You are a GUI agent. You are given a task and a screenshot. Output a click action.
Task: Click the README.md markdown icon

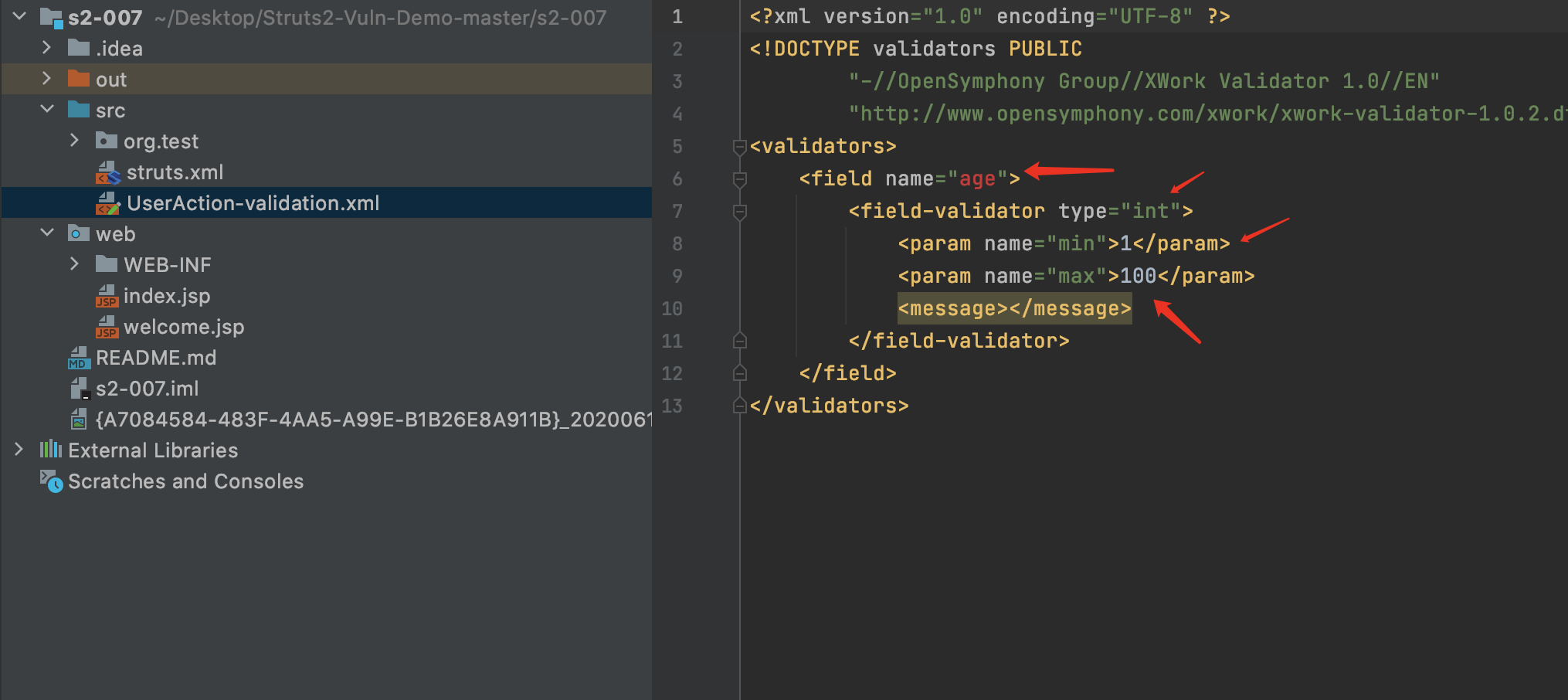point(79,358)
